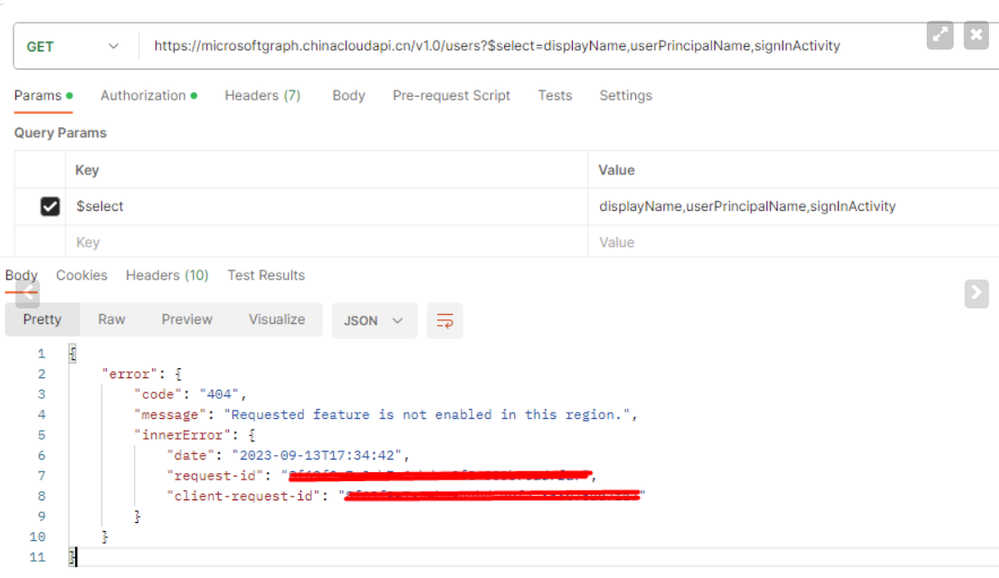Open the GET method dropdown

tap(72, 47)
